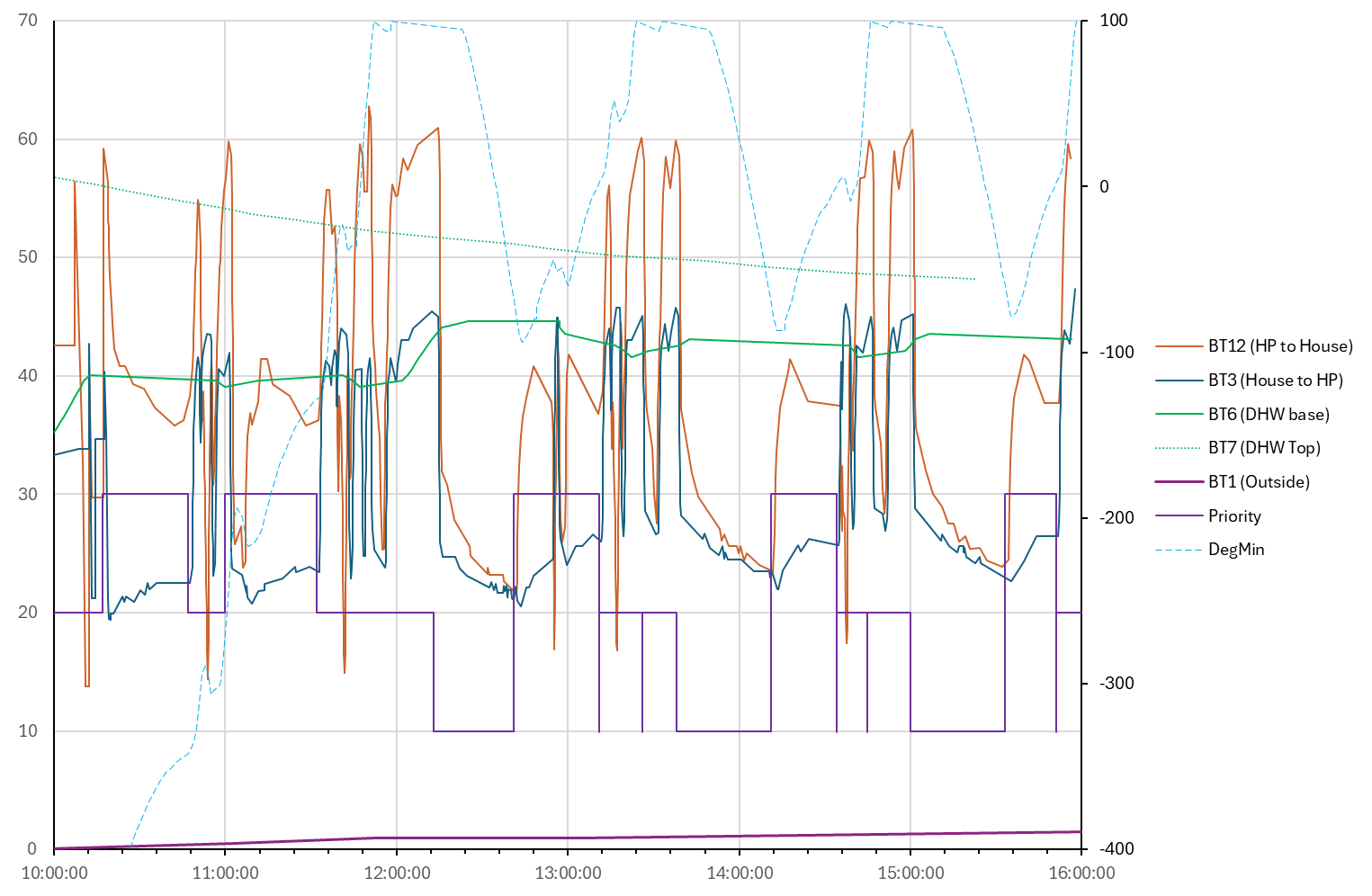This screenshot has height=896, width=1372.
Task: Select the BT7 (DHW Top) legend entry
Action: click(x=1264, y=448)
